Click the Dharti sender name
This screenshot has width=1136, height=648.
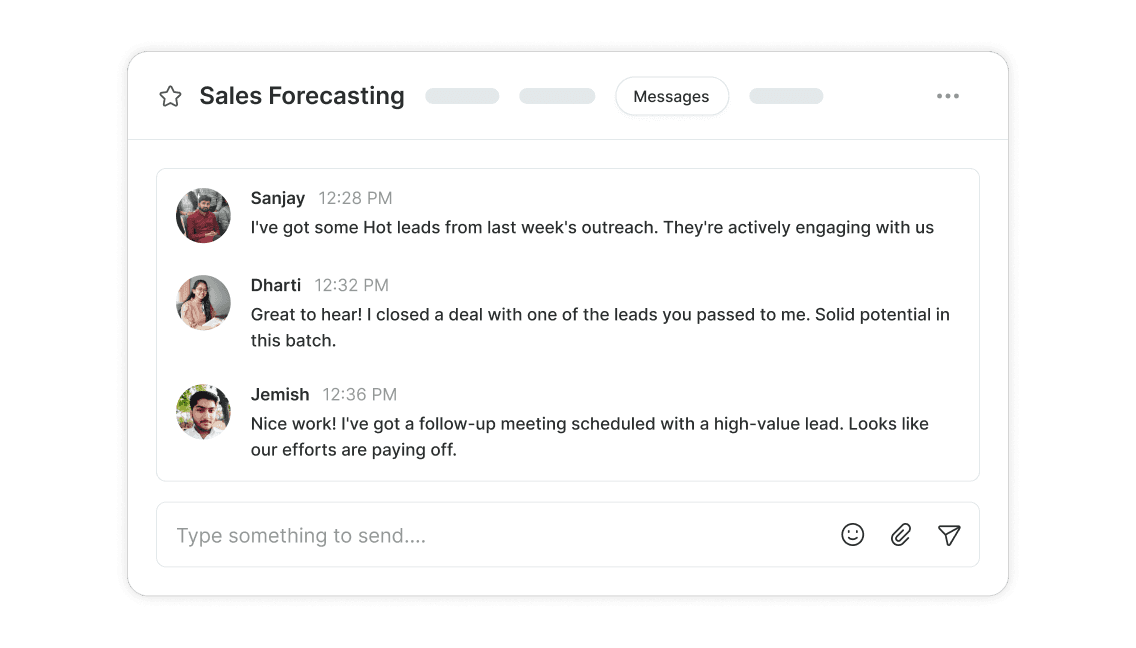275,285
